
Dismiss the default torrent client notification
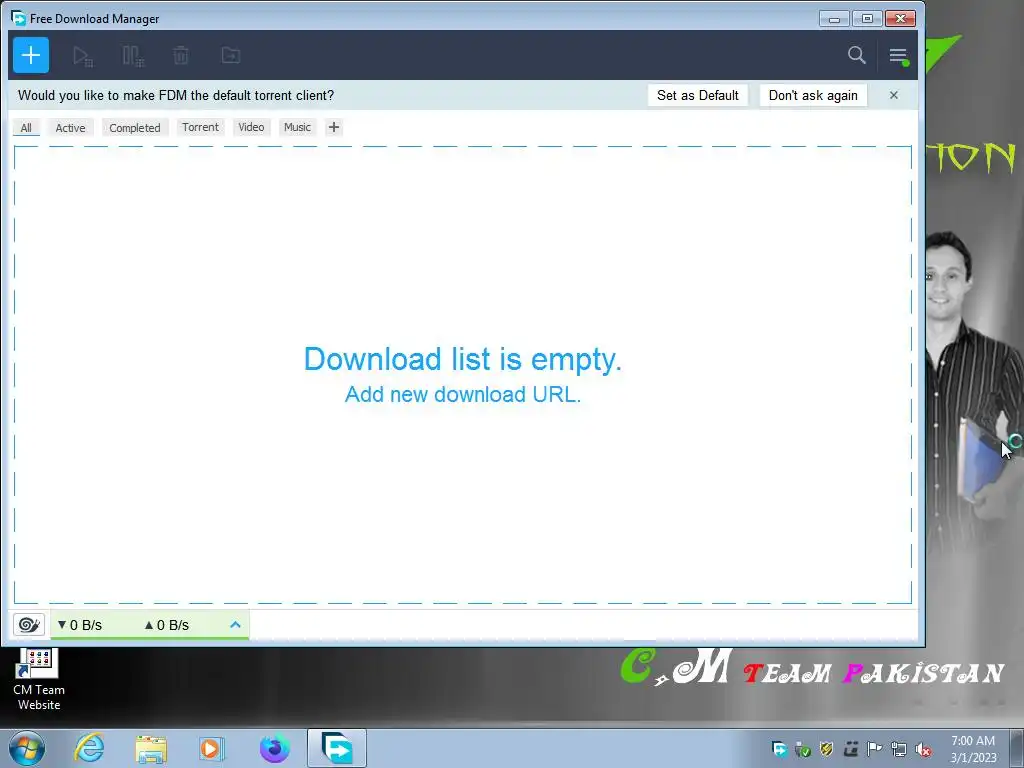[x=894, y=95]
